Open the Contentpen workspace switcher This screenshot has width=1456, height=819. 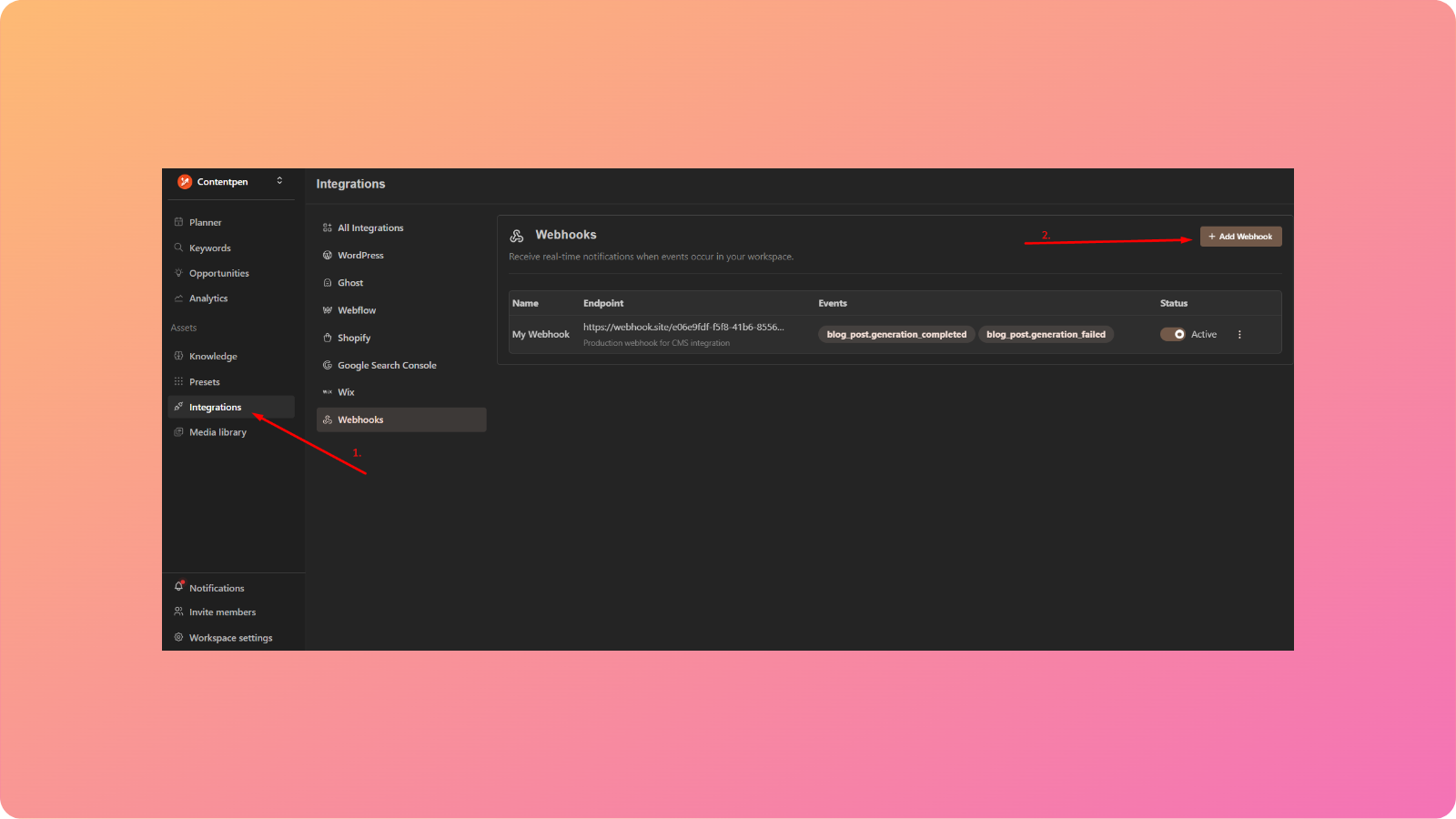(x=230, y=181)
